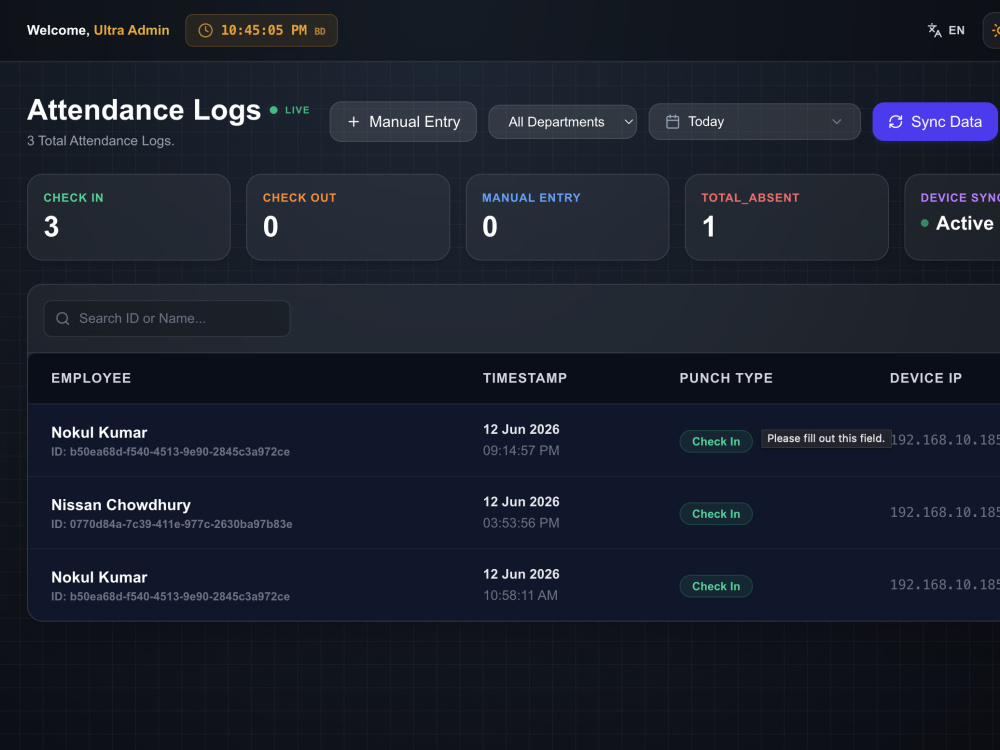
Task: Toggle the sun theme icon
Action: [996, 31]
